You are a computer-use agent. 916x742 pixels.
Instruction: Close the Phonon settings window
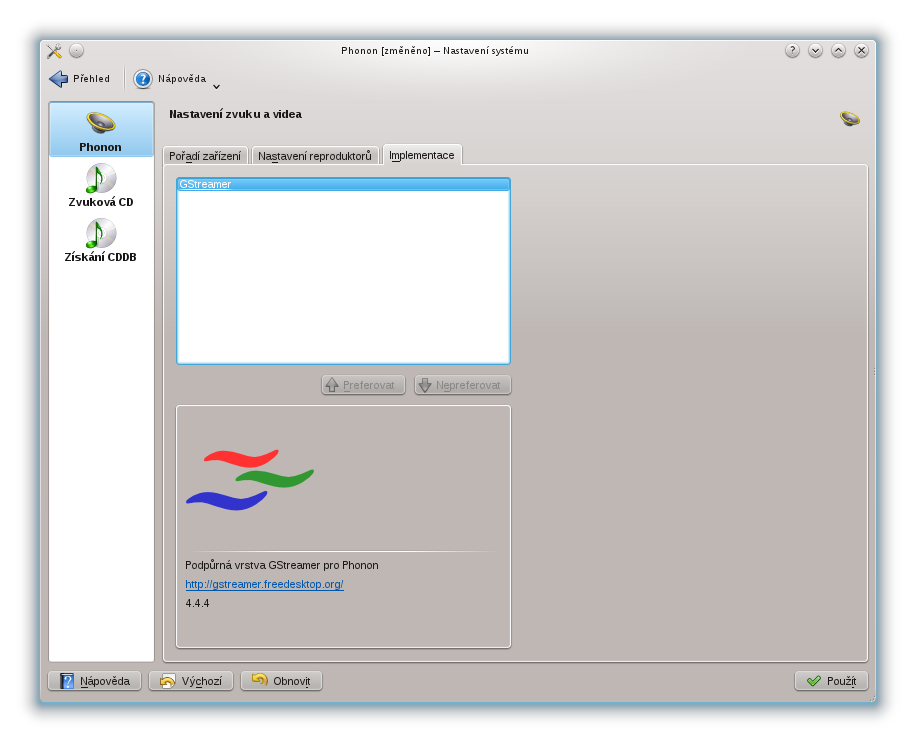[x=861, y=51]
